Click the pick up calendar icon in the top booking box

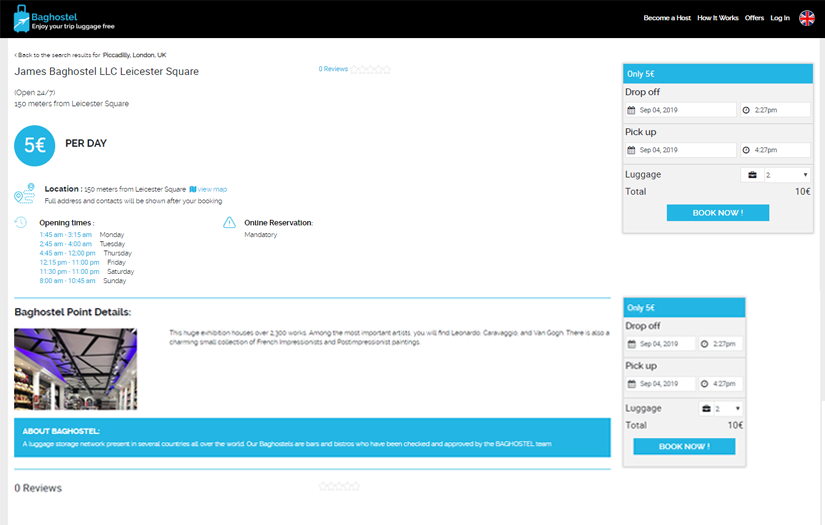pos(631,150)
